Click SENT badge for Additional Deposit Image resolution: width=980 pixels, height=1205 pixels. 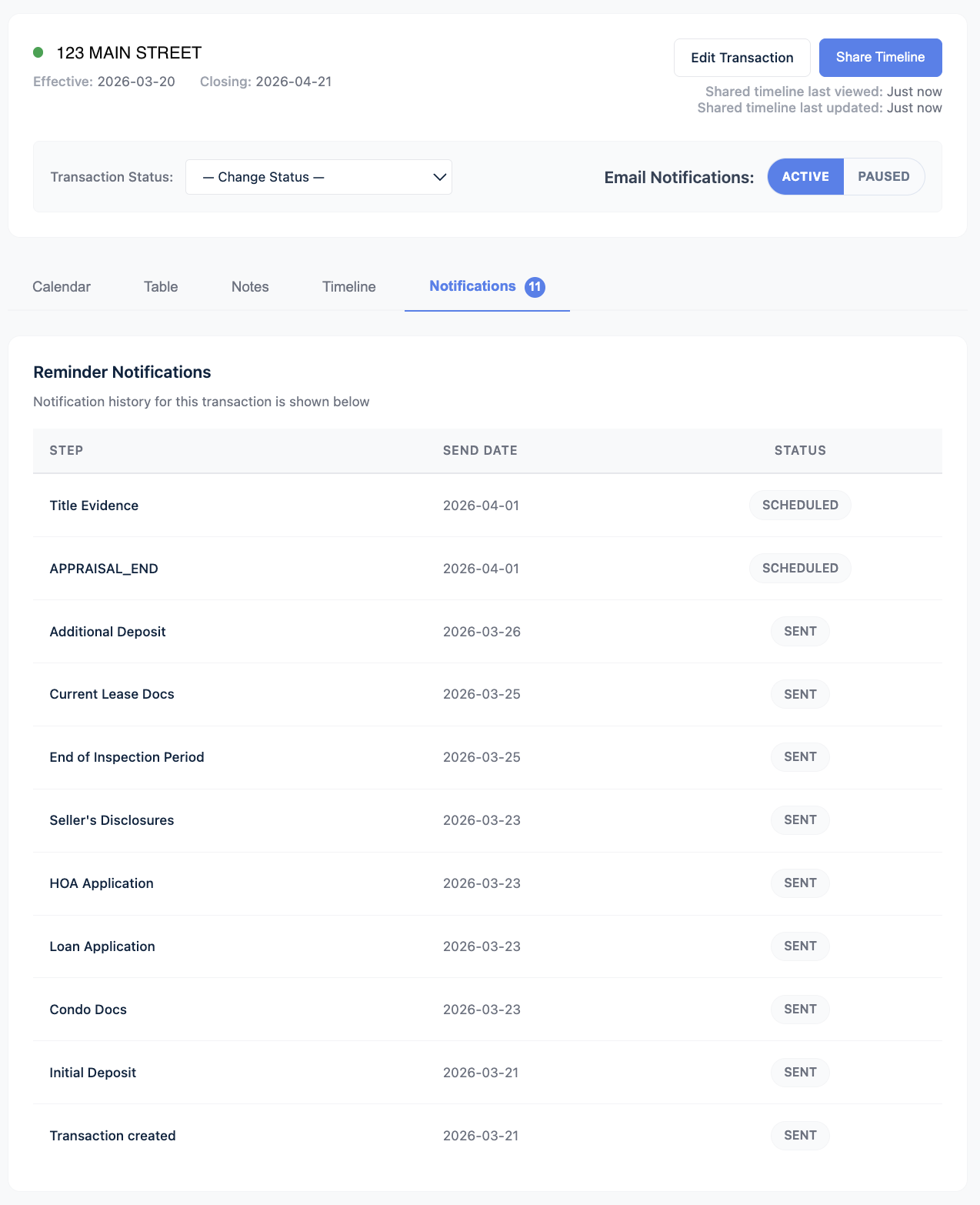pos(800,631)
